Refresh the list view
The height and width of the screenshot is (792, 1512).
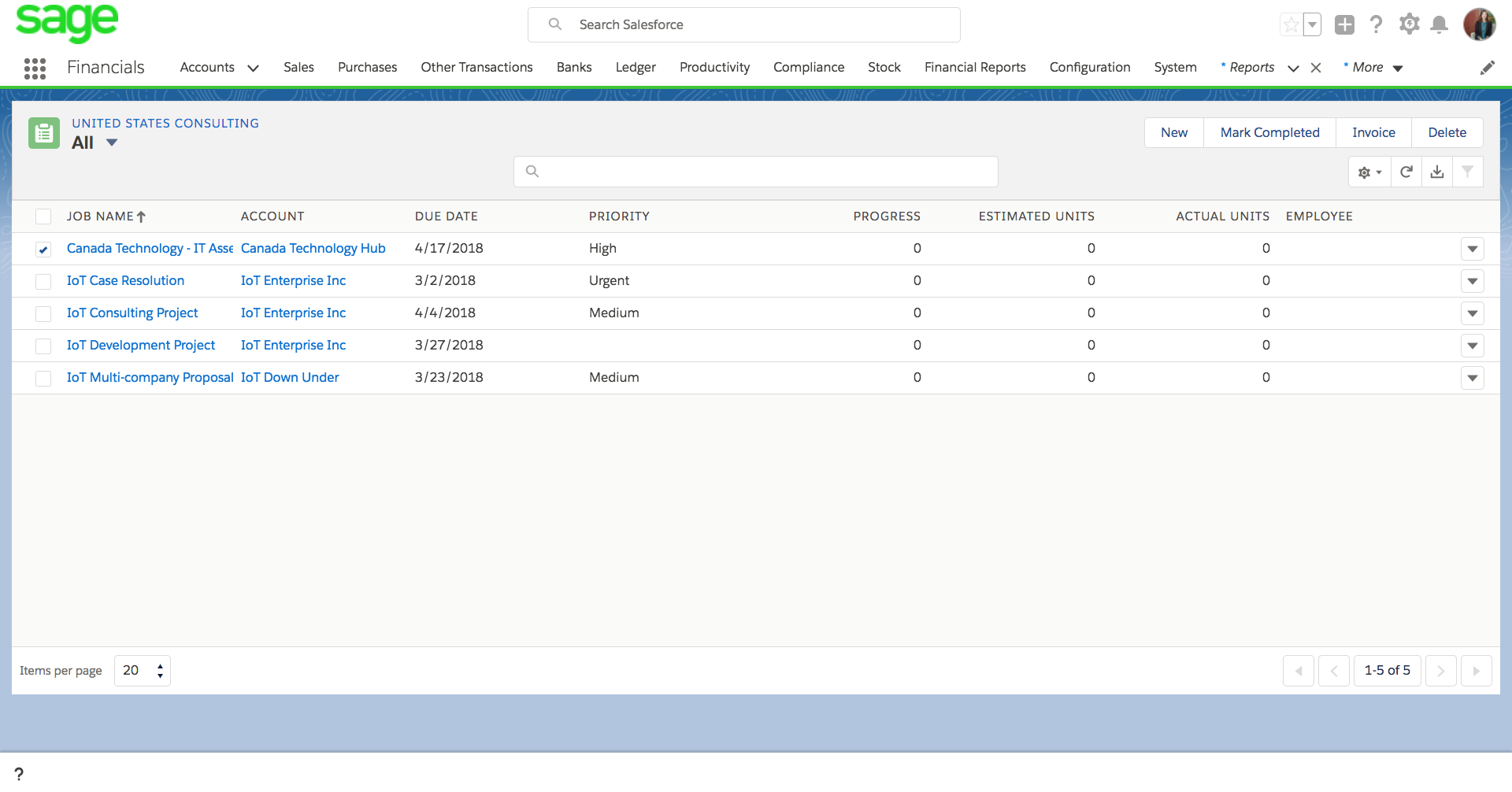point(1406,172)
